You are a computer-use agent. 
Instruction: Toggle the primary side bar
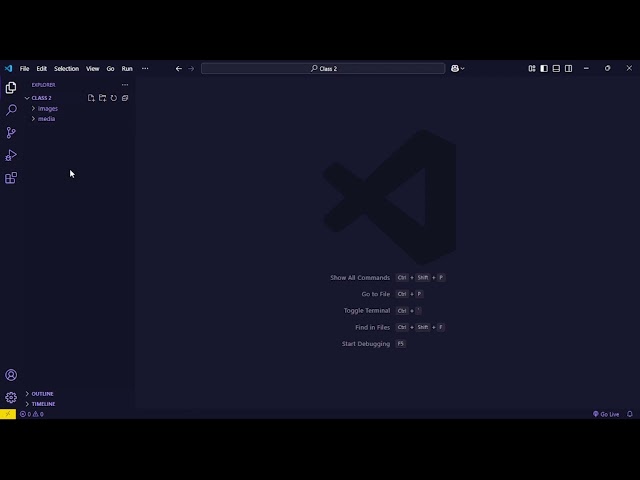[x=544, y=69]
